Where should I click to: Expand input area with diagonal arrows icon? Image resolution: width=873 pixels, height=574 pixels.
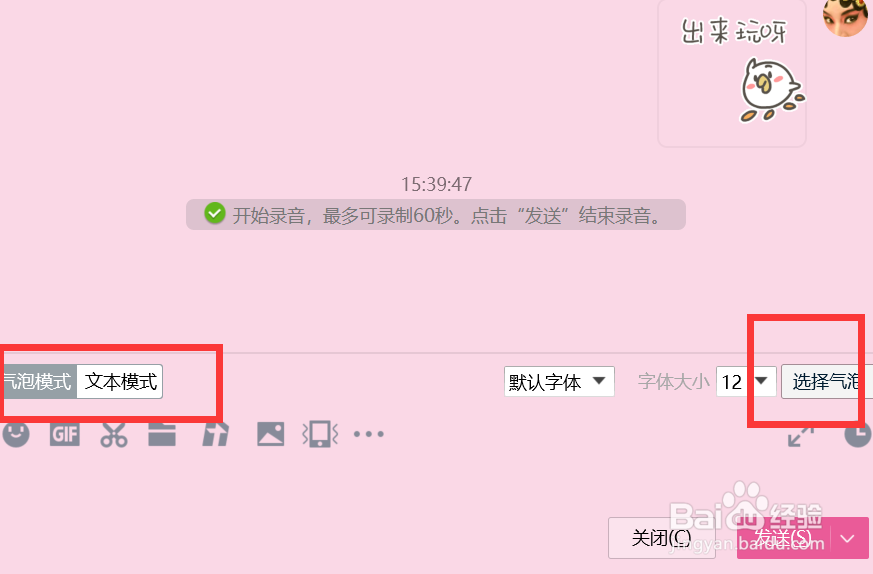[x=801, y=436]
